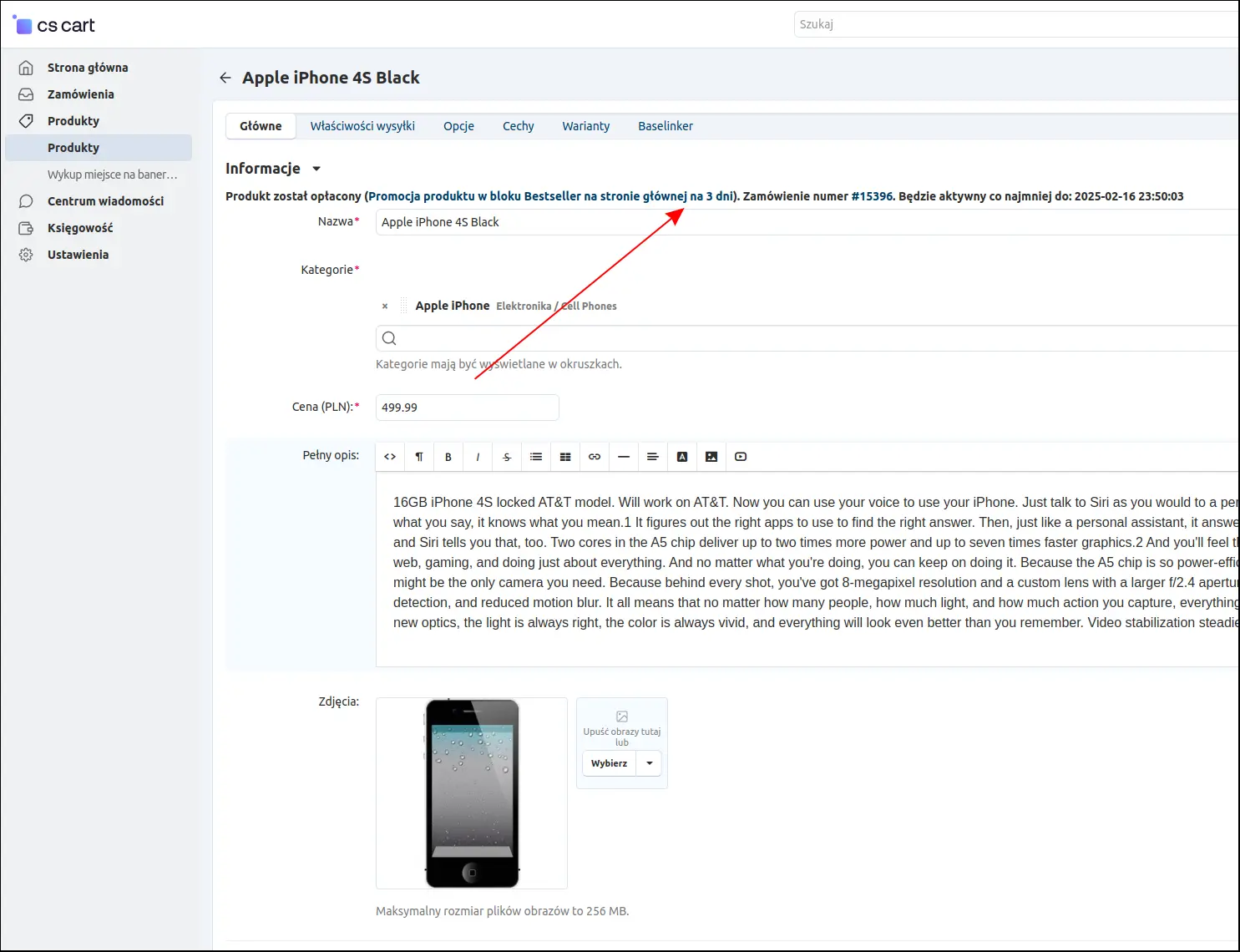Click the Szukaj search field

tap(1016, 24)
